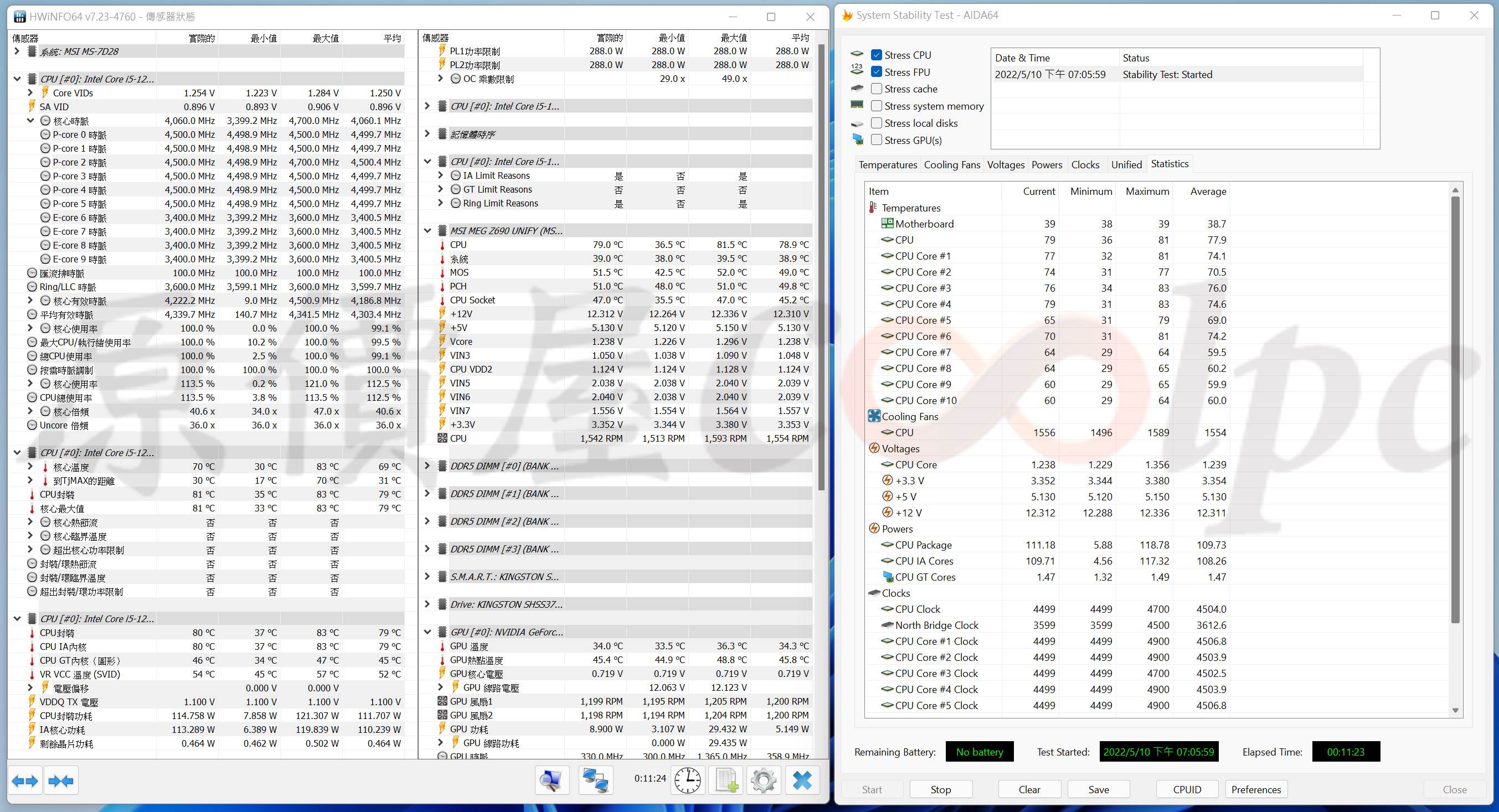Enable Stress system memory checkbox

pyautogui.click(x=877, y=106)
